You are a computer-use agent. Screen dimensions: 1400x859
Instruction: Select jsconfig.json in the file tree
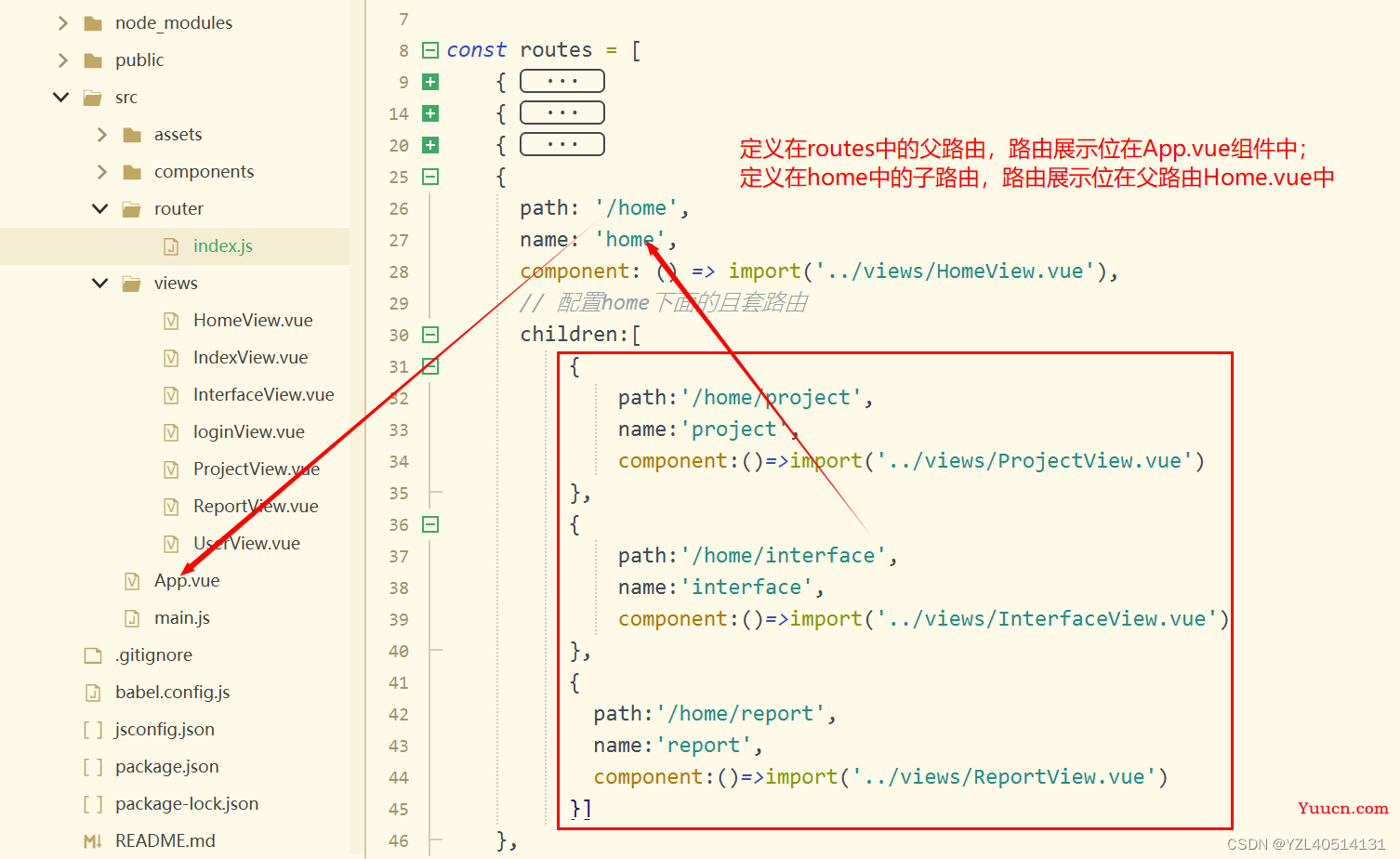point(165,730)
